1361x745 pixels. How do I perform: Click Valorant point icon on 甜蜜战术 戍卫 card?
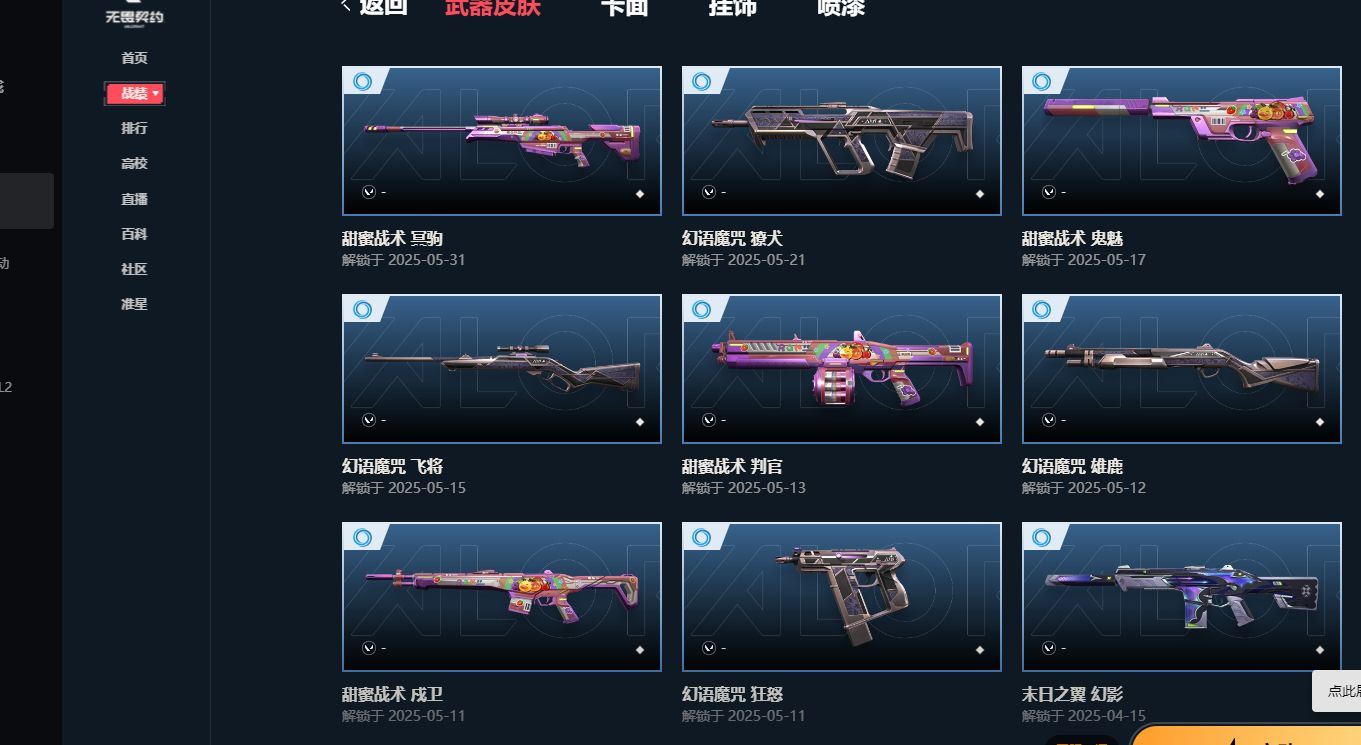click(369, 648)
